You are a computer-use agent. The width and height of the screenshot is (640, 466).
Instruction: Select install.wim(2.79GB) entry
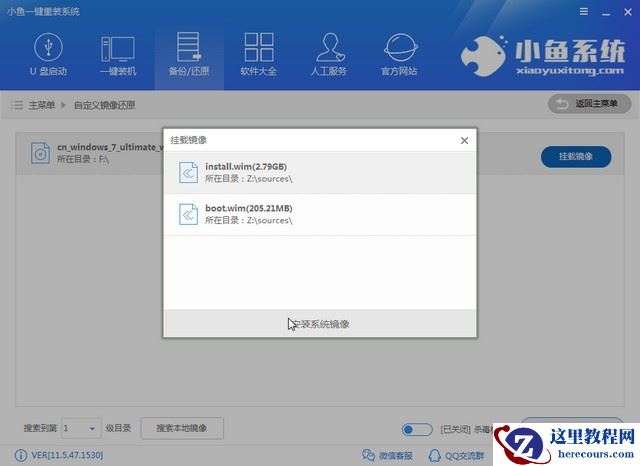point(320,173)
